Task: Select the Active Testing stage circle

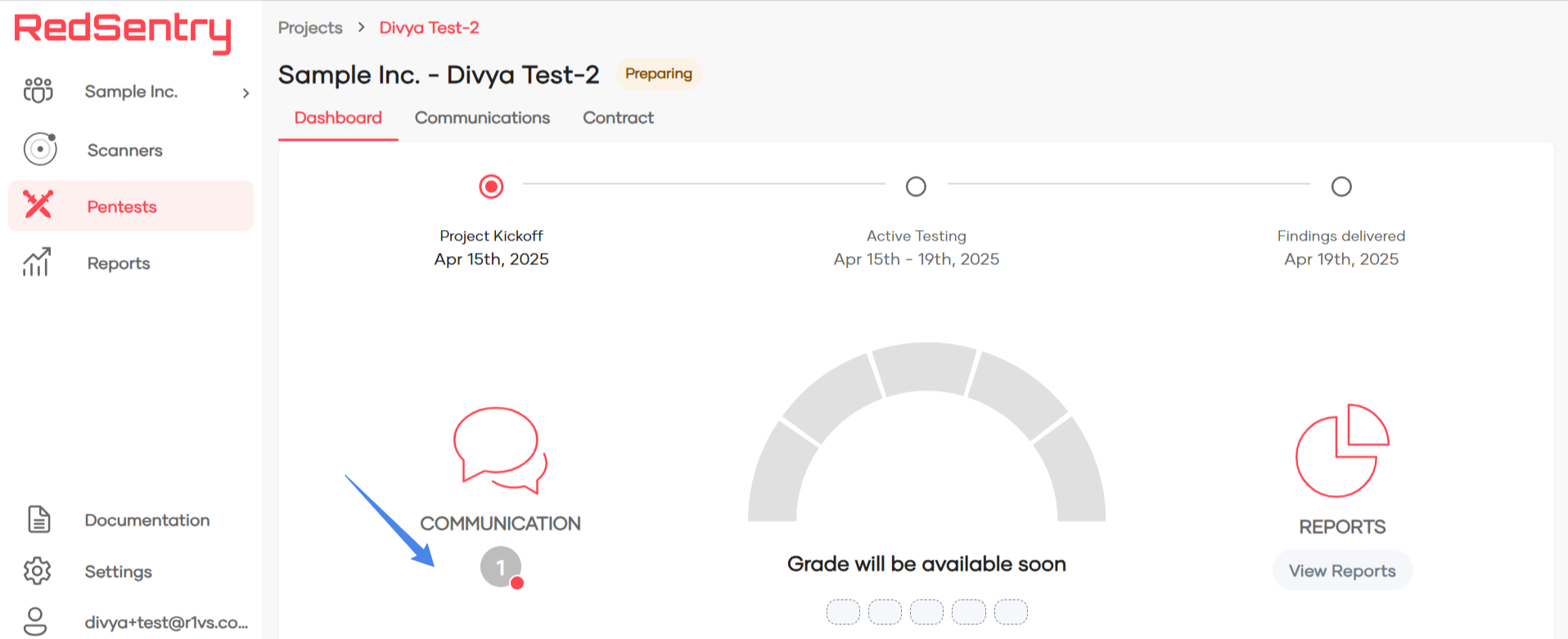Action: pyautogui.click(x=916, y=187)
